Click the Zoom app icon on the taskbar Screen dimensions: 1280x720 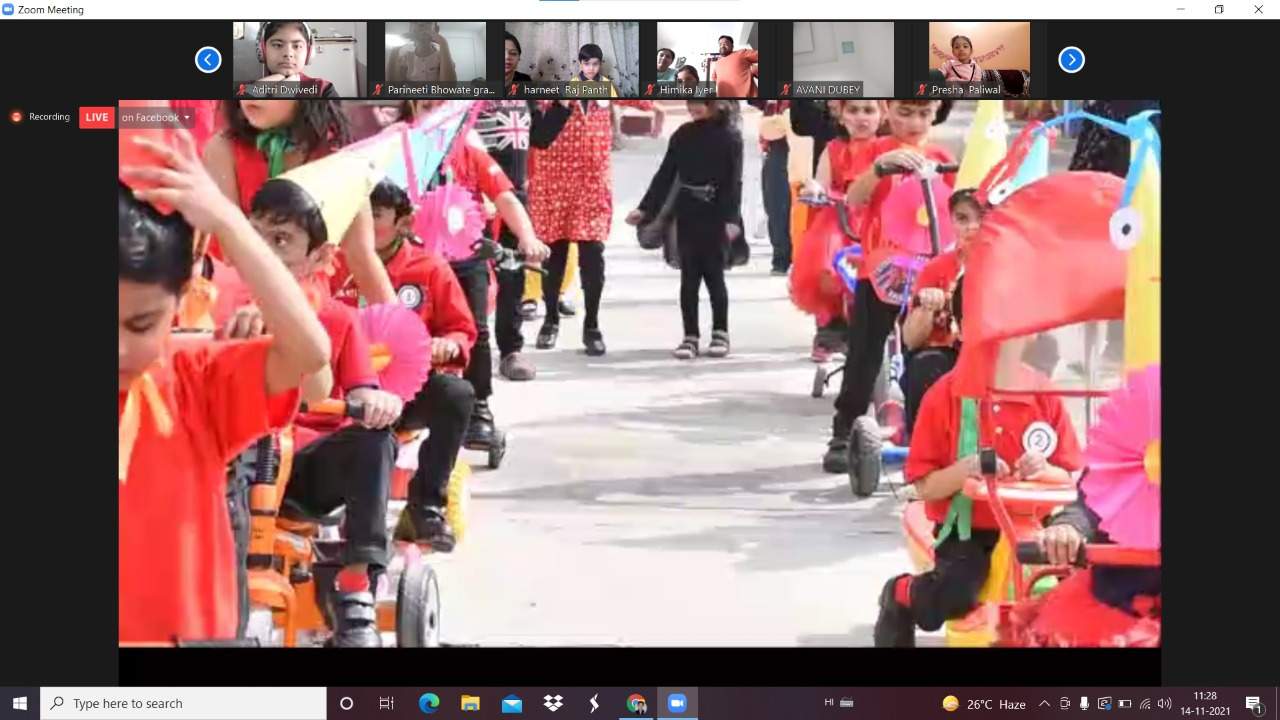[x=677, y=703]
